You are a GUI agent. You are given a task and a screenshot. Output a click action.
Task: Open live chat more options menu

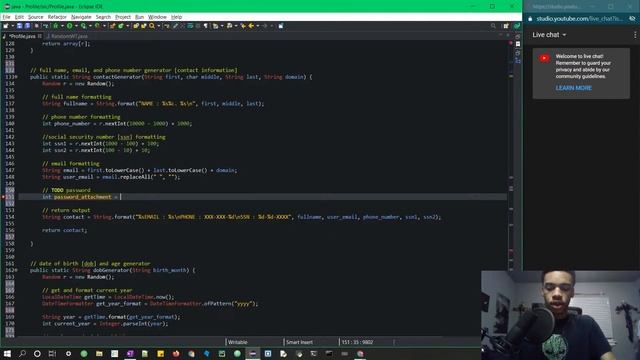(x=635, y=35)
